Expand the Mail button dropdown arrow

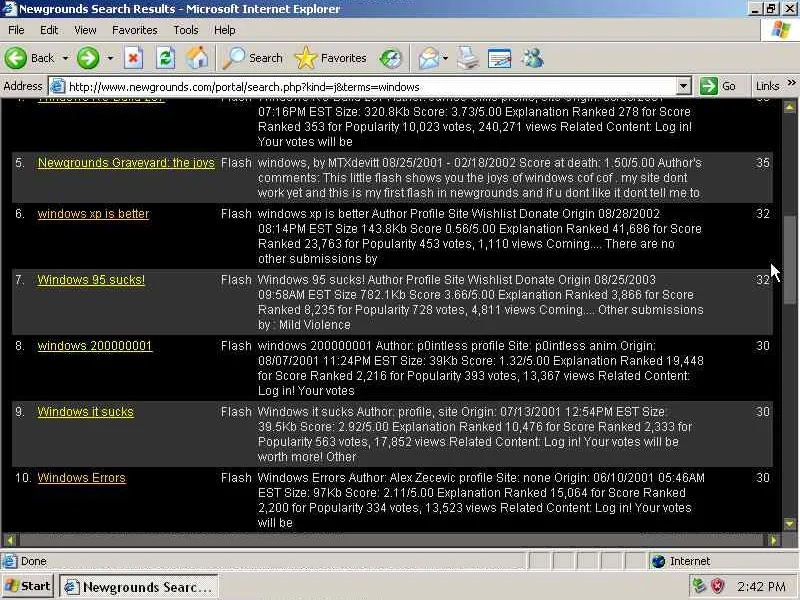(x=445, y=59)
